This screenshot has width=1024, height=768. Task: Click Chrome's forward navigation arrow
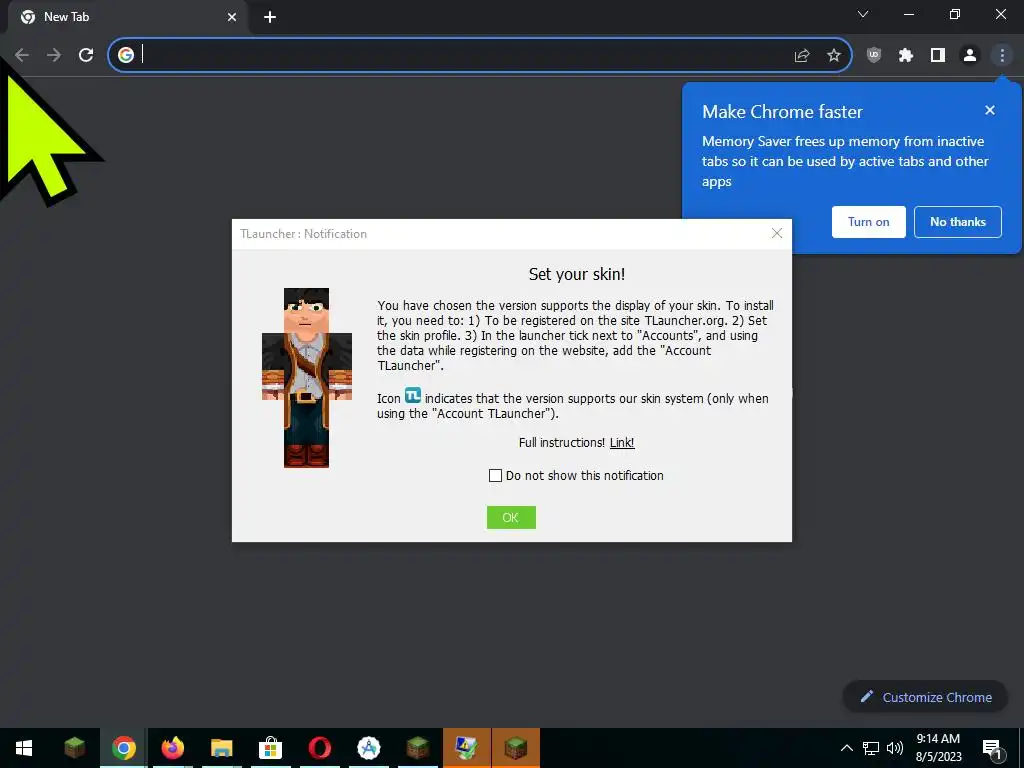(54, 55)
